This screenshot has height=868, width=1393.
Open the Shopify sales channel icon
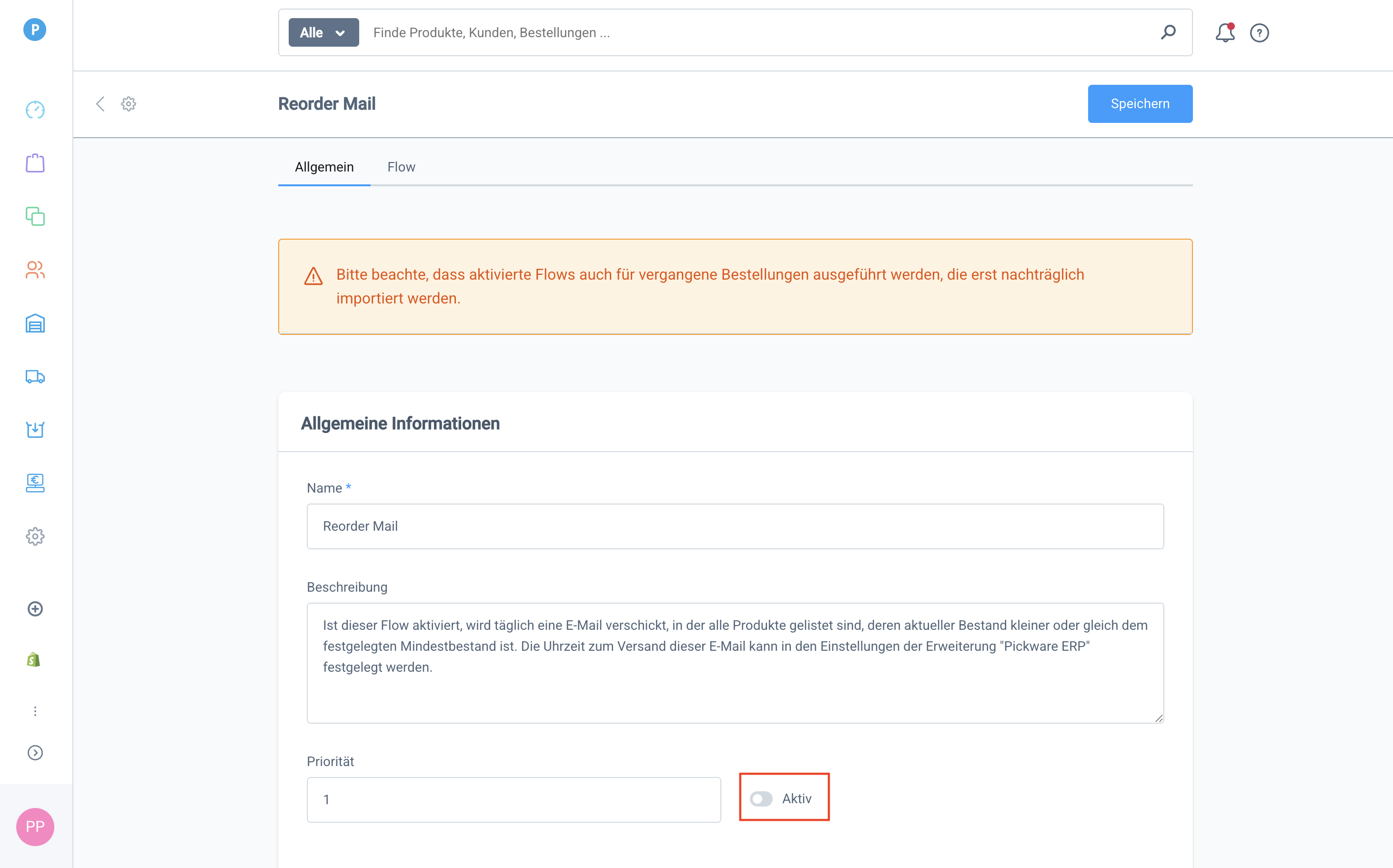34,660
